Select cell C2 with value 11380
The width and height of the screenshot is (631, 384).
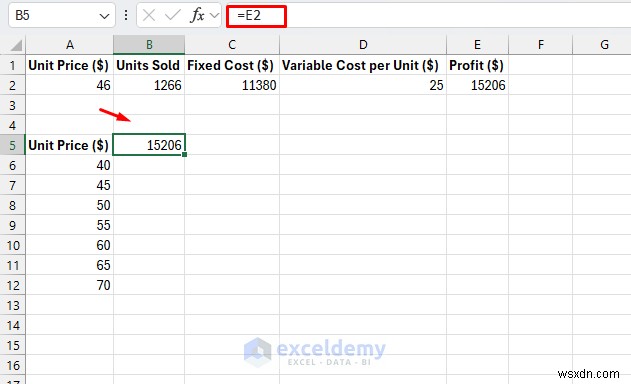(232, 85)
